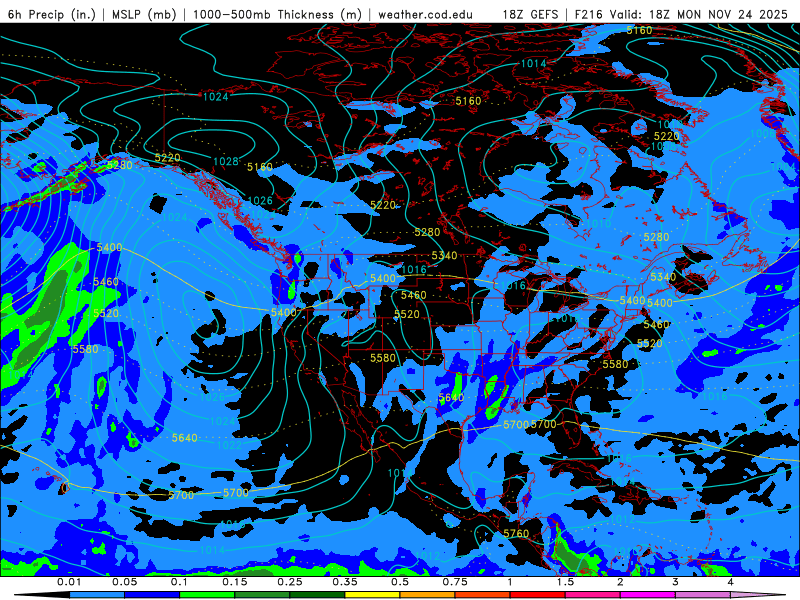800x600 pixels.
Task: Click the 0.01 legend value
Action: pyautogui.click(x=69, y=582)
